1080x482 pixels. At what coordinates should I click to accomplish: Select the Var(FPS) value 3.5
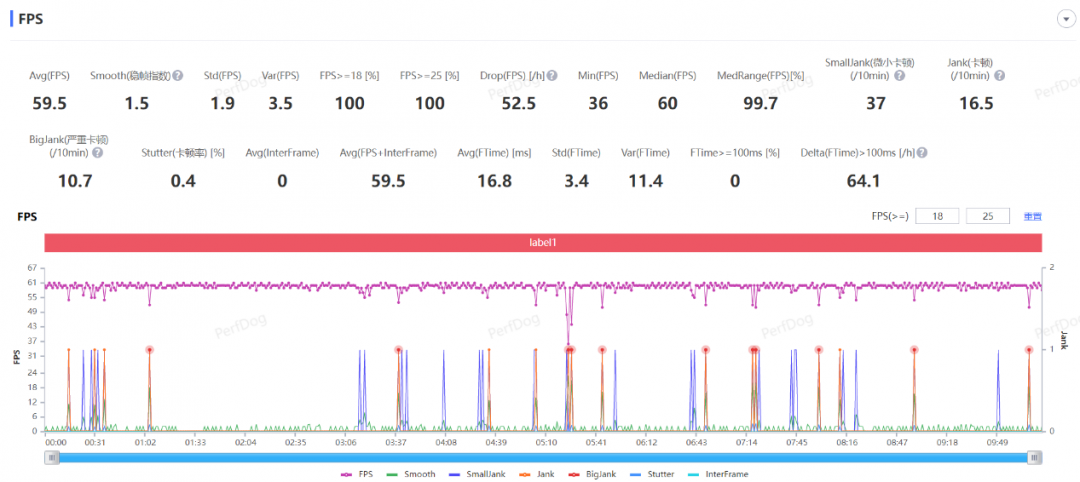click(280, 104)
